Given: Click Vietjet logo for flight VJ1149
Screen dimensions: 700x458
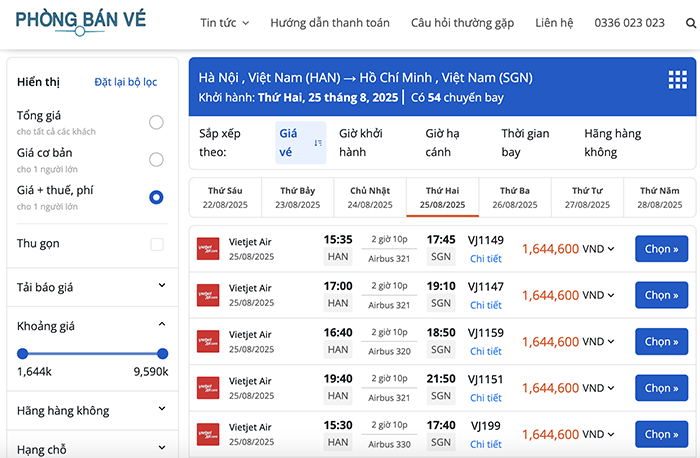Looking at the screenshot, I should coord(208,248).
